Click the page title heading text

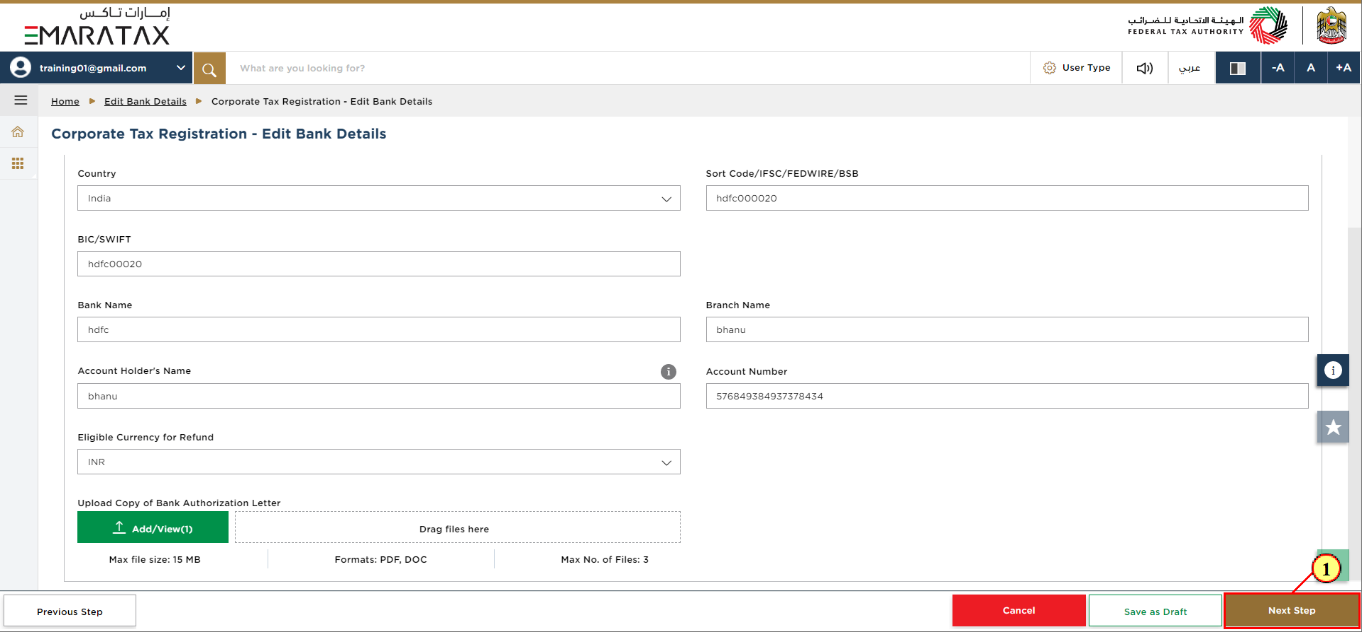tap(219, 134)
